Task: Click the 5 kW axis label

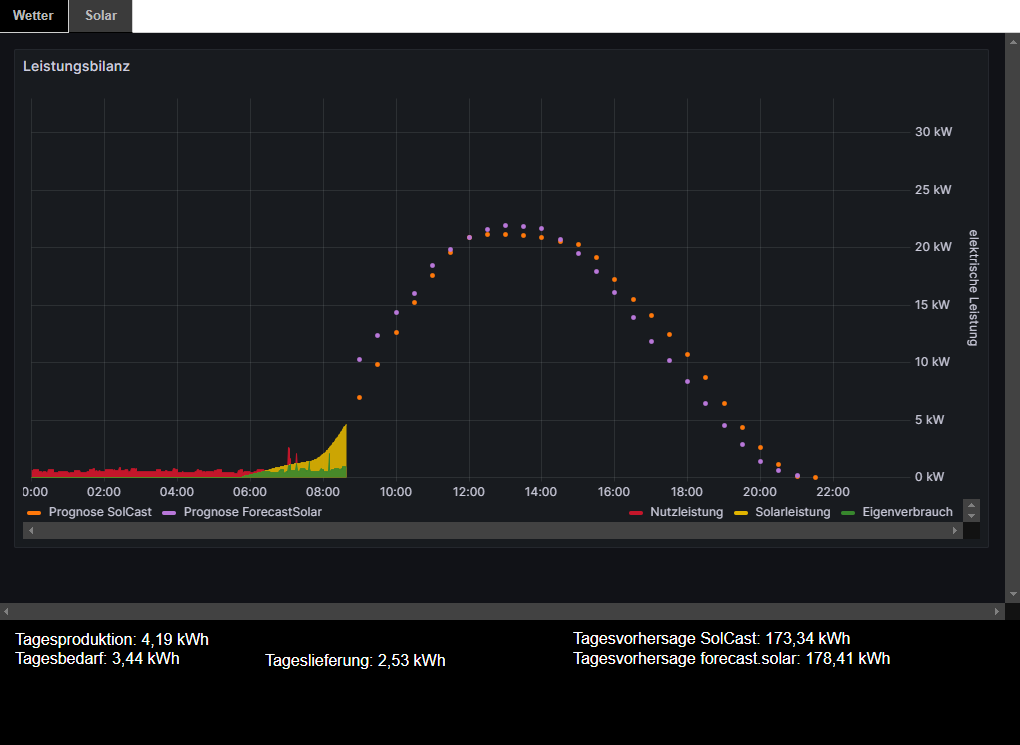Action: tap(930, 420)
